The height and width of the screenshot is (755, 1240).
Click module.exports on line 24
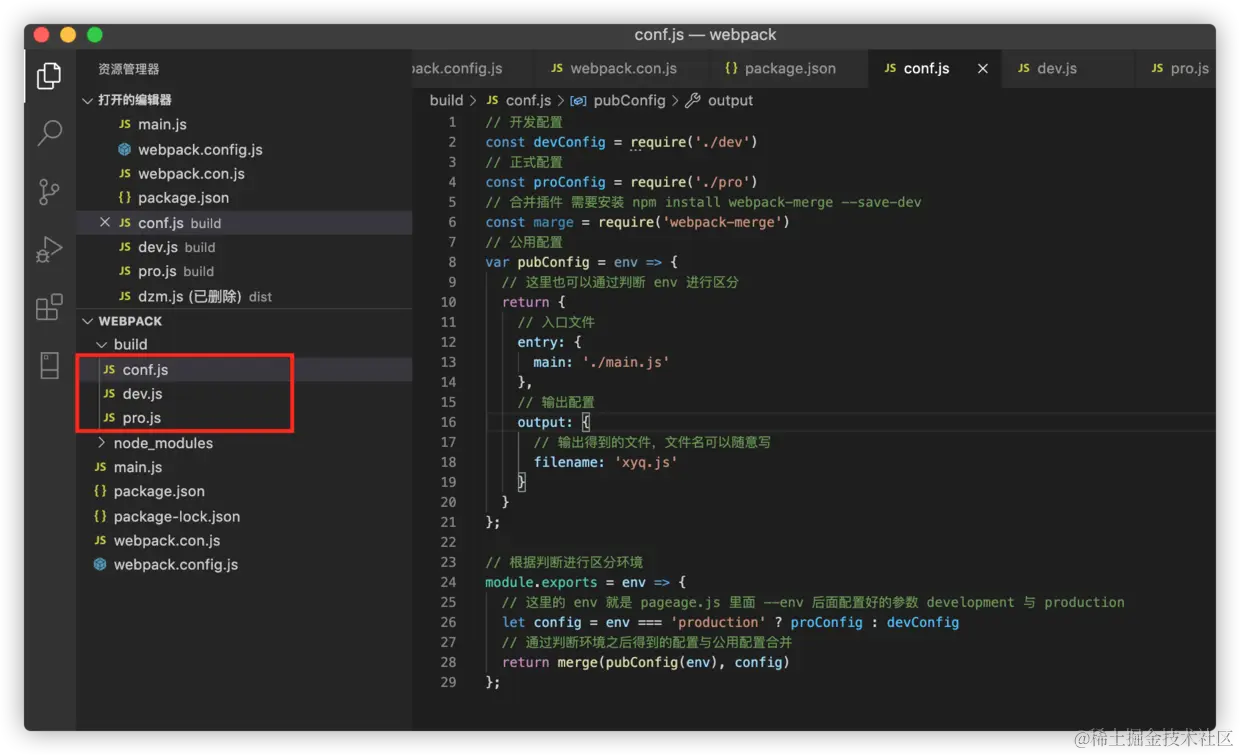coord(541,582)
